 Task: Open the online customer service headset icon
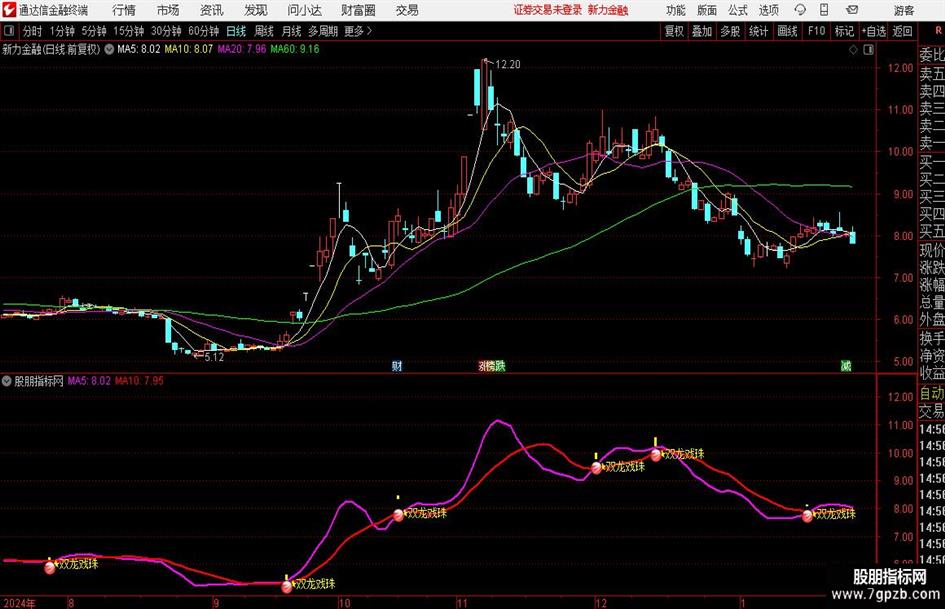tap(800, 10)
